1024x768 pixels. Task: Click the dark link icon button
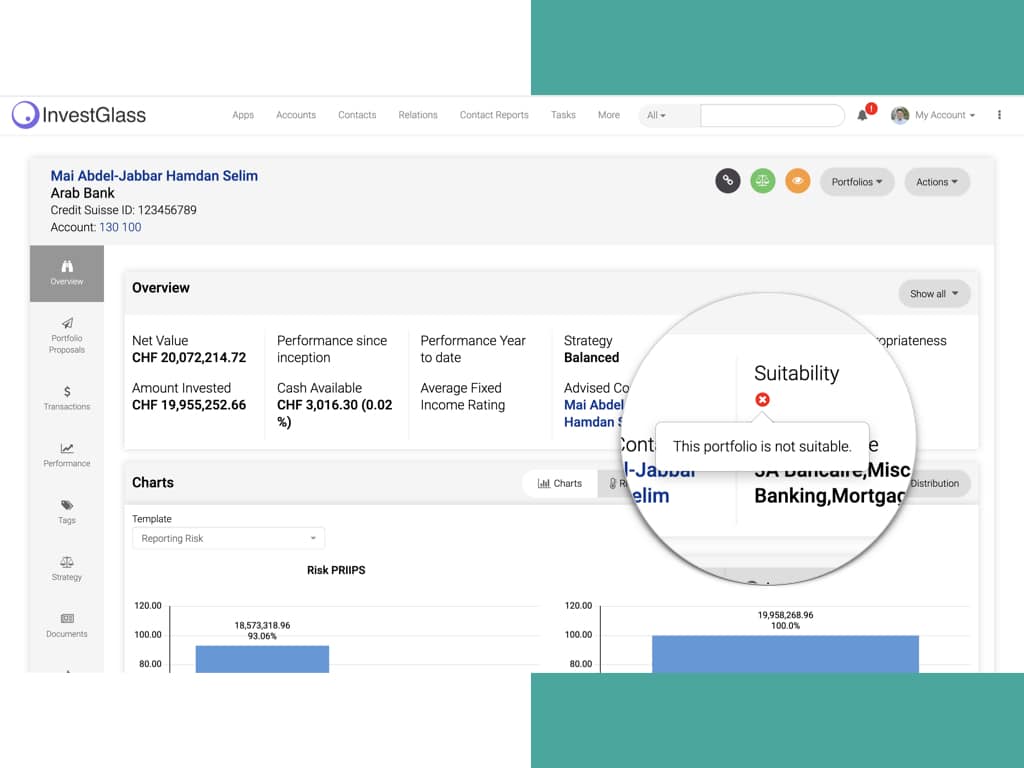(x=728, y=181)
